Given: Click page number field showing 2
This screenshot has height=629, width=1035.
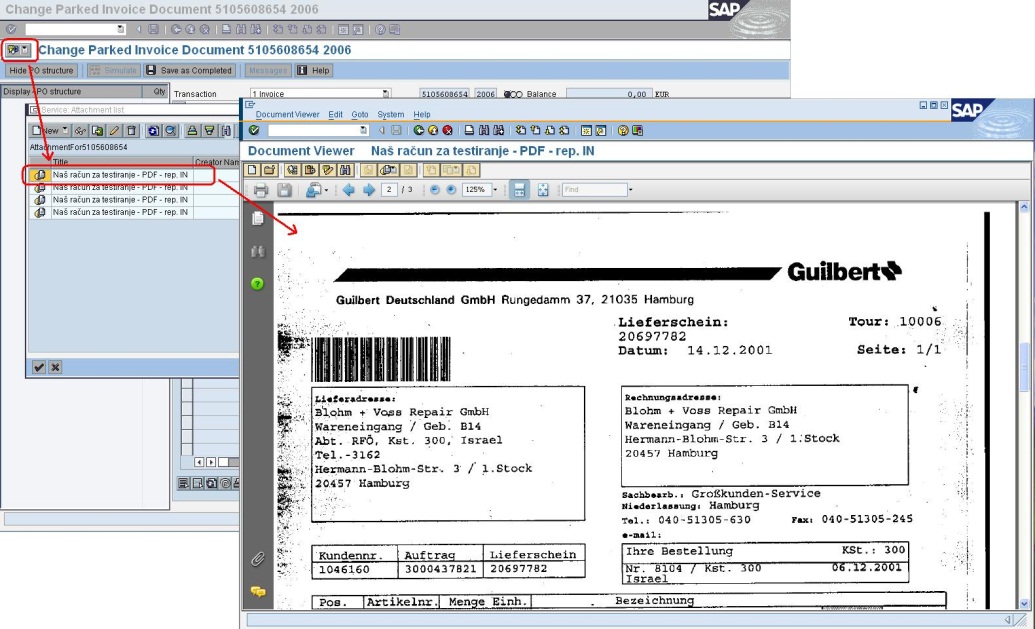Looking at the screenshot, I should pyautogui.click(x=389, y=190).
